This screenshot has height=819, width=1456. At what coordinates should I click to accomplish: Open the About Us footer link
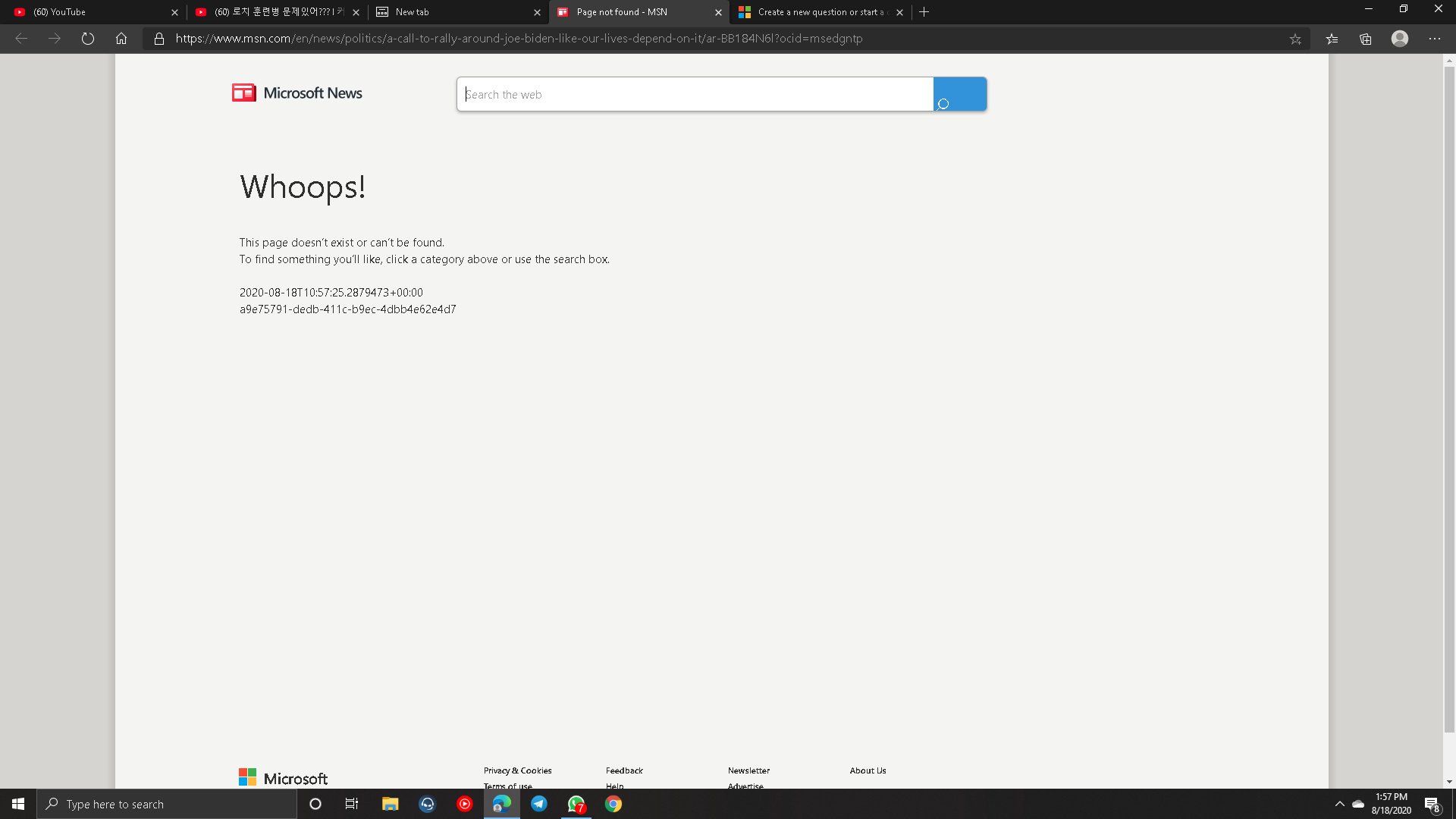(868, 770)
